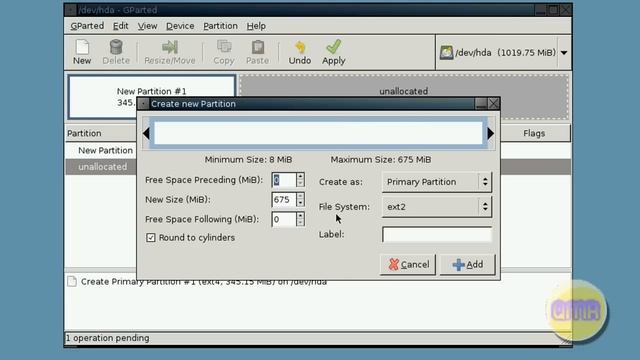Click the Label text field
Image resolution: width=640 pixels, height=360 pixels.
click(437, 235)
